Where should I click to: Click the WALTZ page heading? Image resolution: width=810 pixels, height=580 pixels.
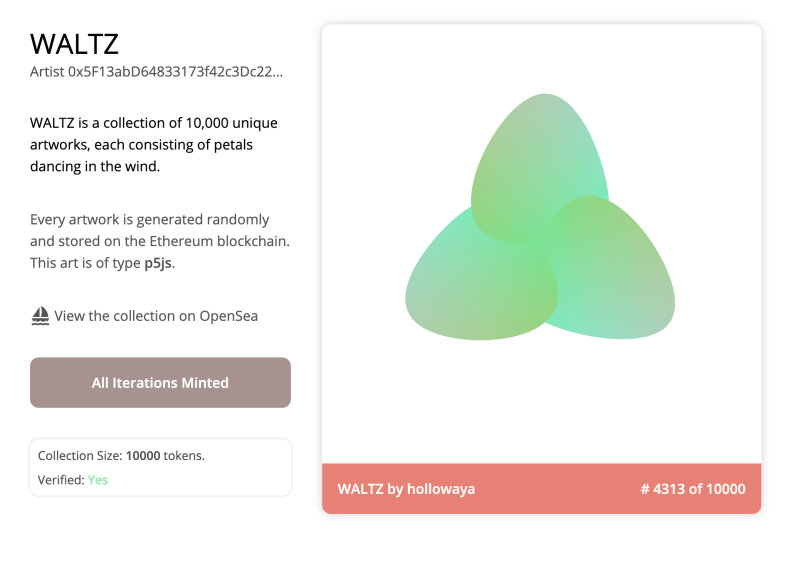(75, 44)
